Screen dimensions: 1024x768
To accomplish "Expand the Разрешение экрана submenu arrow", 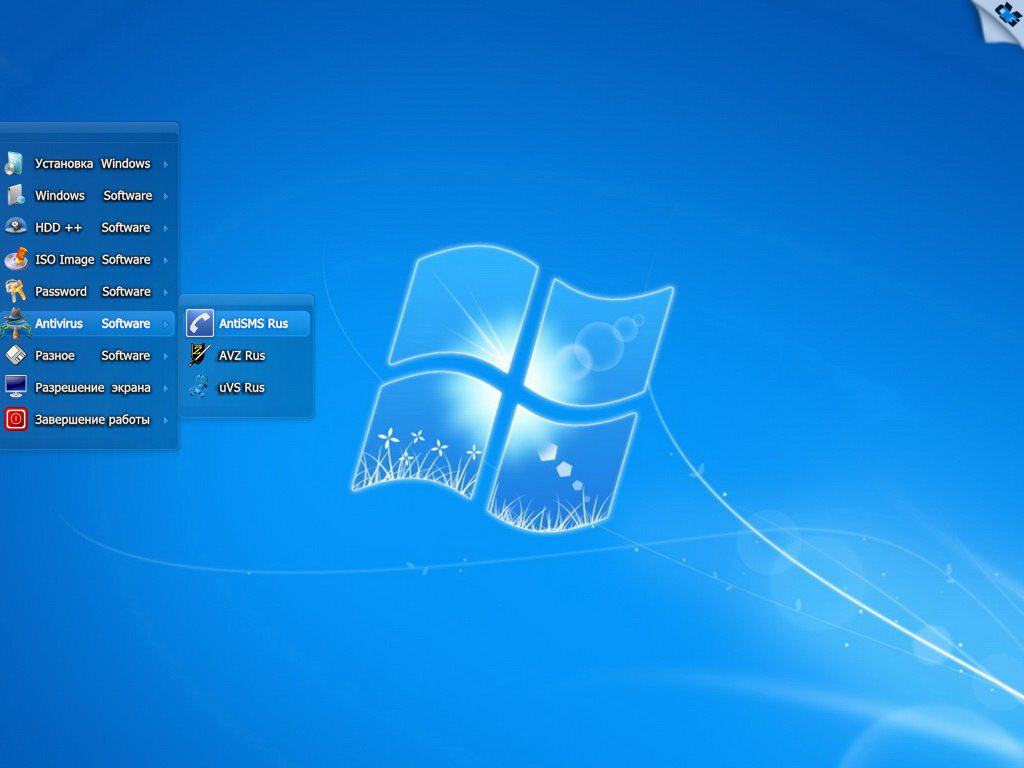I will pos(166,388).
